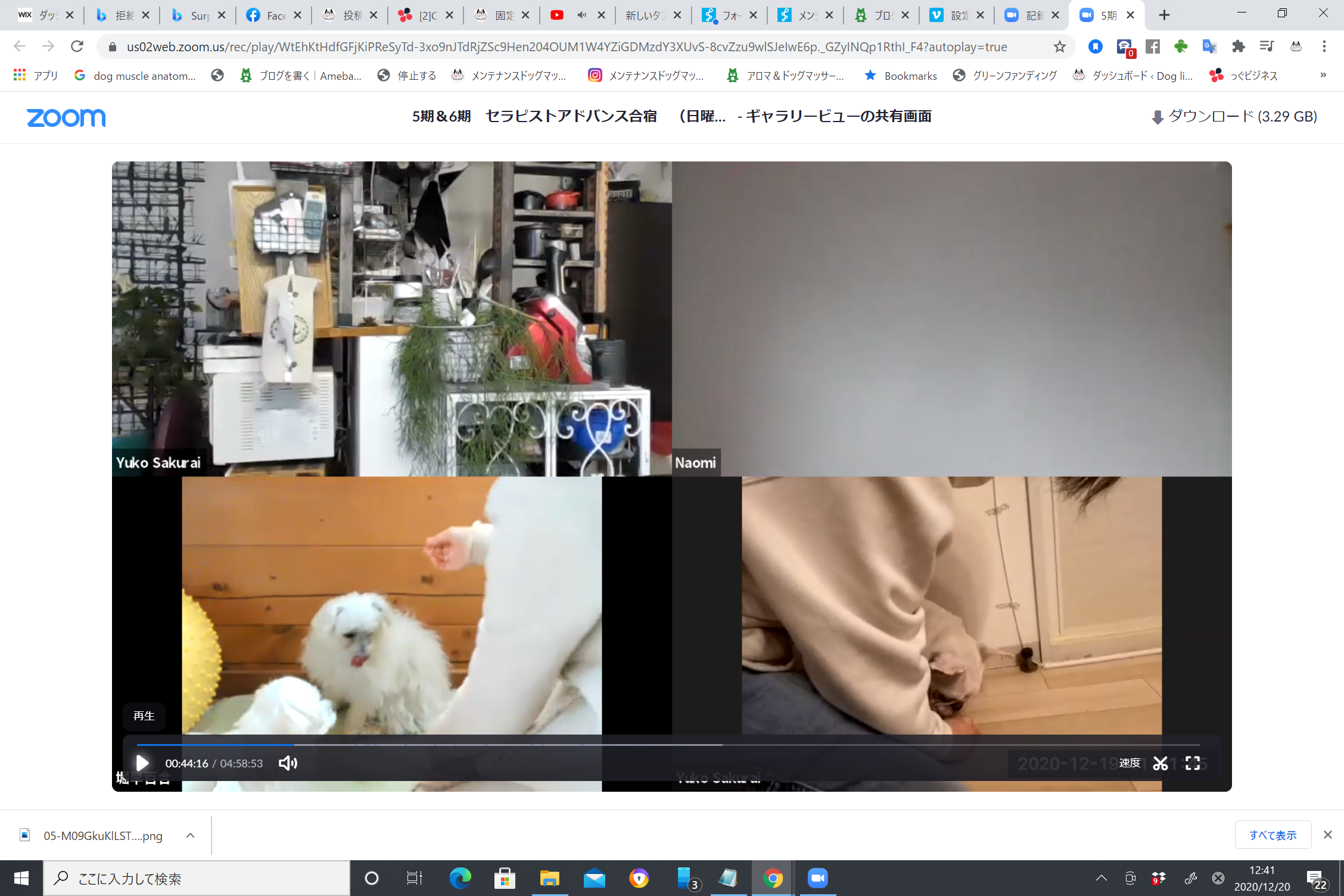The image size is (1344, 896).
Task: Go back to previous page
Action: click(20, 46)
